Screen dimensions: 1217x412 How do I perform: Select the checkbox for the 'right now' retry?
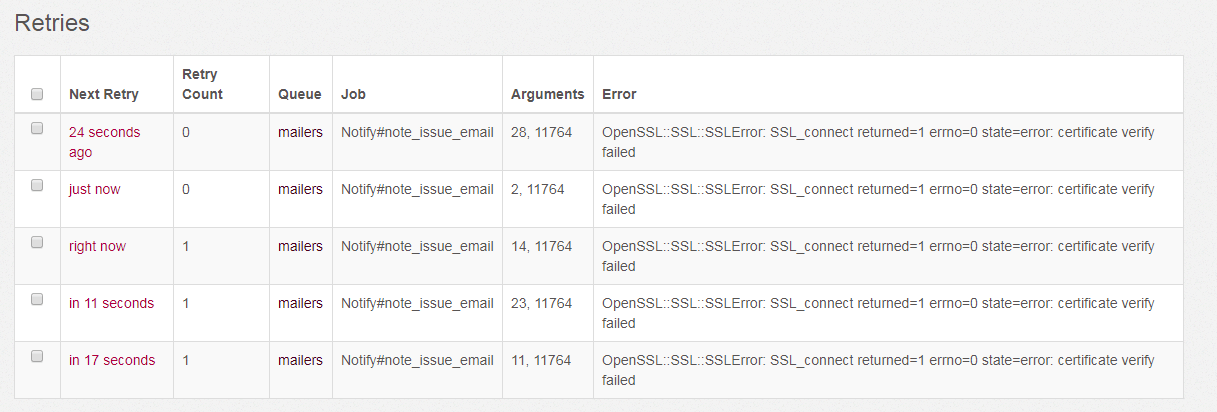click(37, 242)
